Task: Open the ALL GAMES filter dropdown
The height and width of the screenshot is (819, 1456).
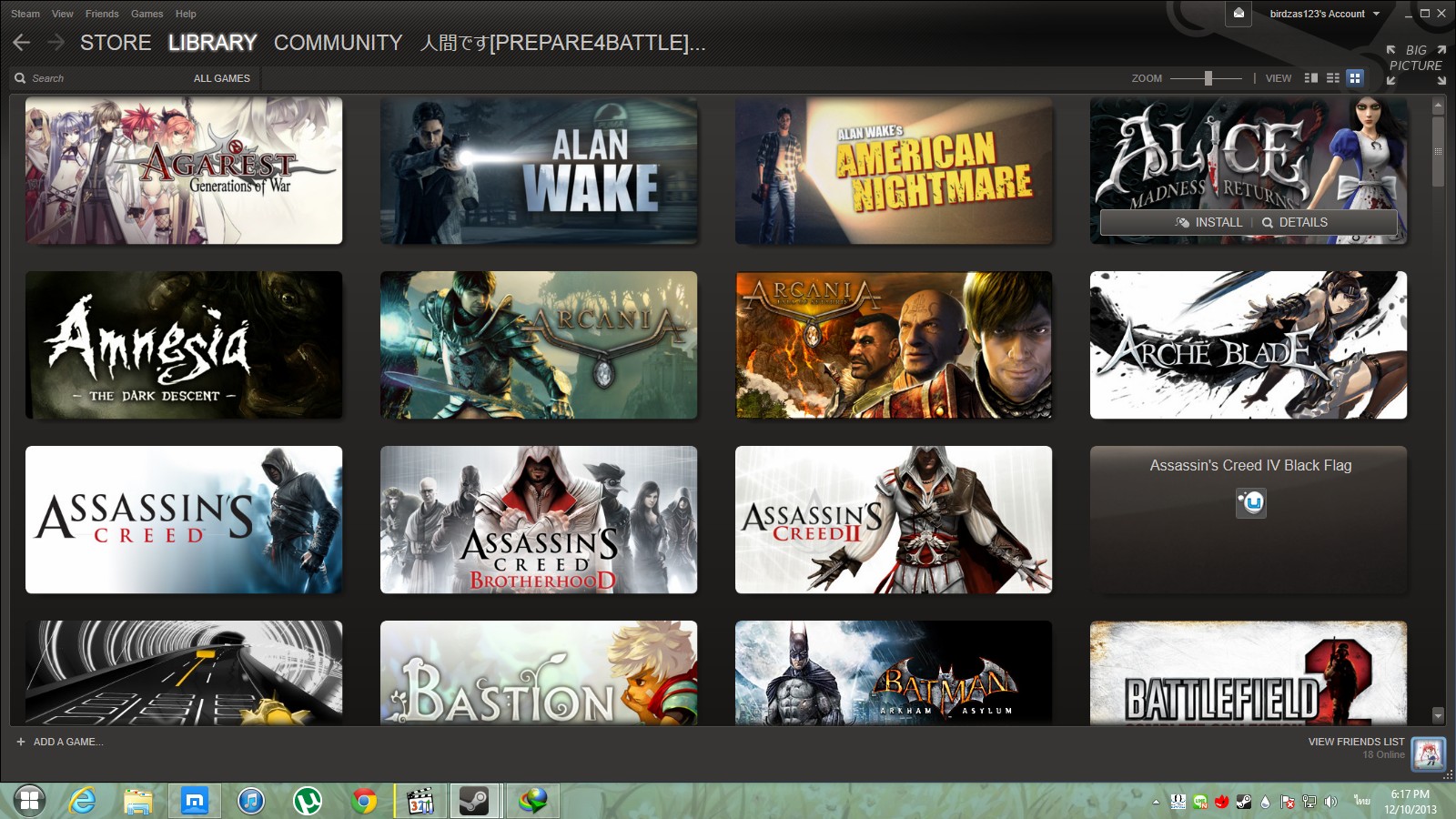Action: [x=222, y=78]
